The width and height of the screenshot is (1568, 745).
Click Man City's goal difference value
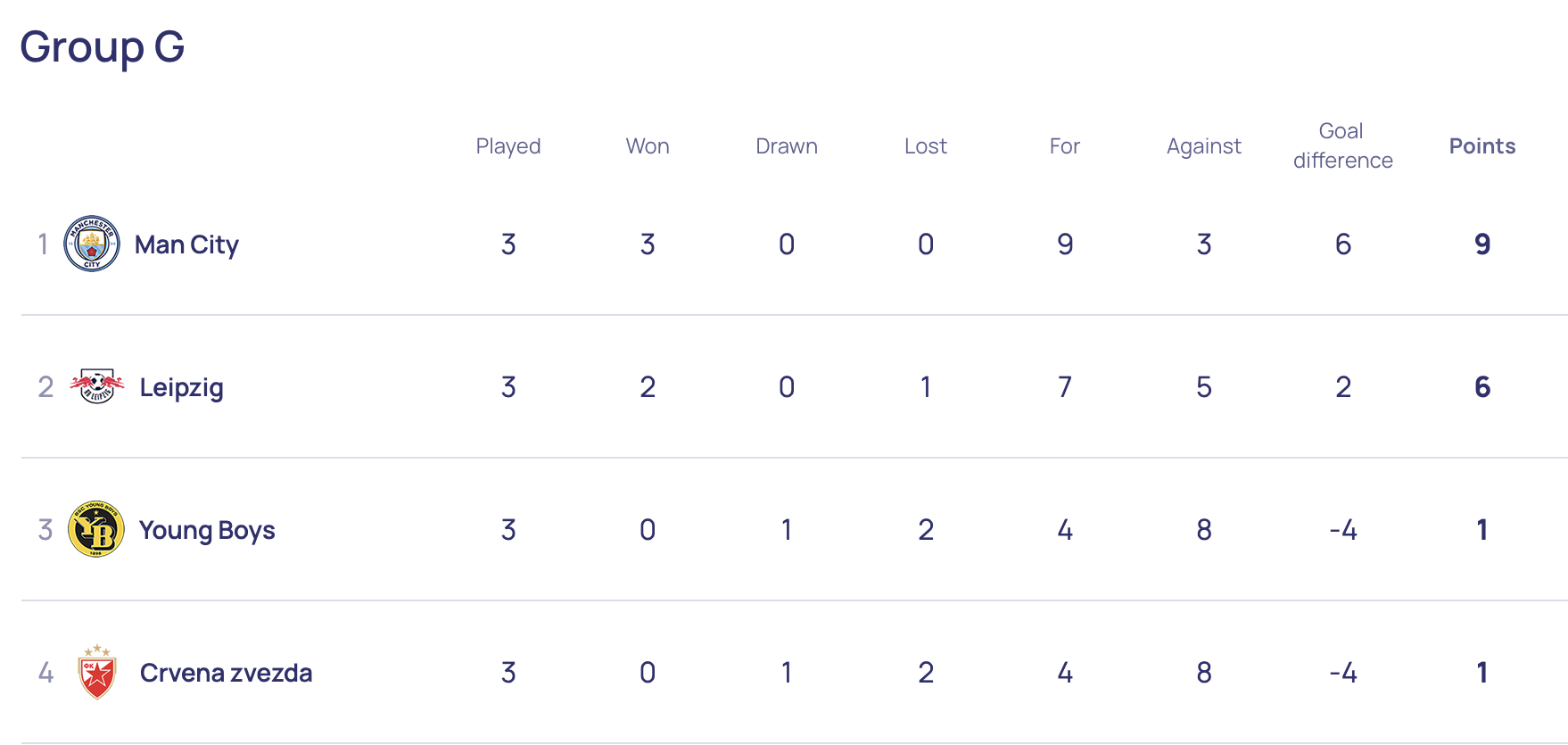[x=1343, y=244]
